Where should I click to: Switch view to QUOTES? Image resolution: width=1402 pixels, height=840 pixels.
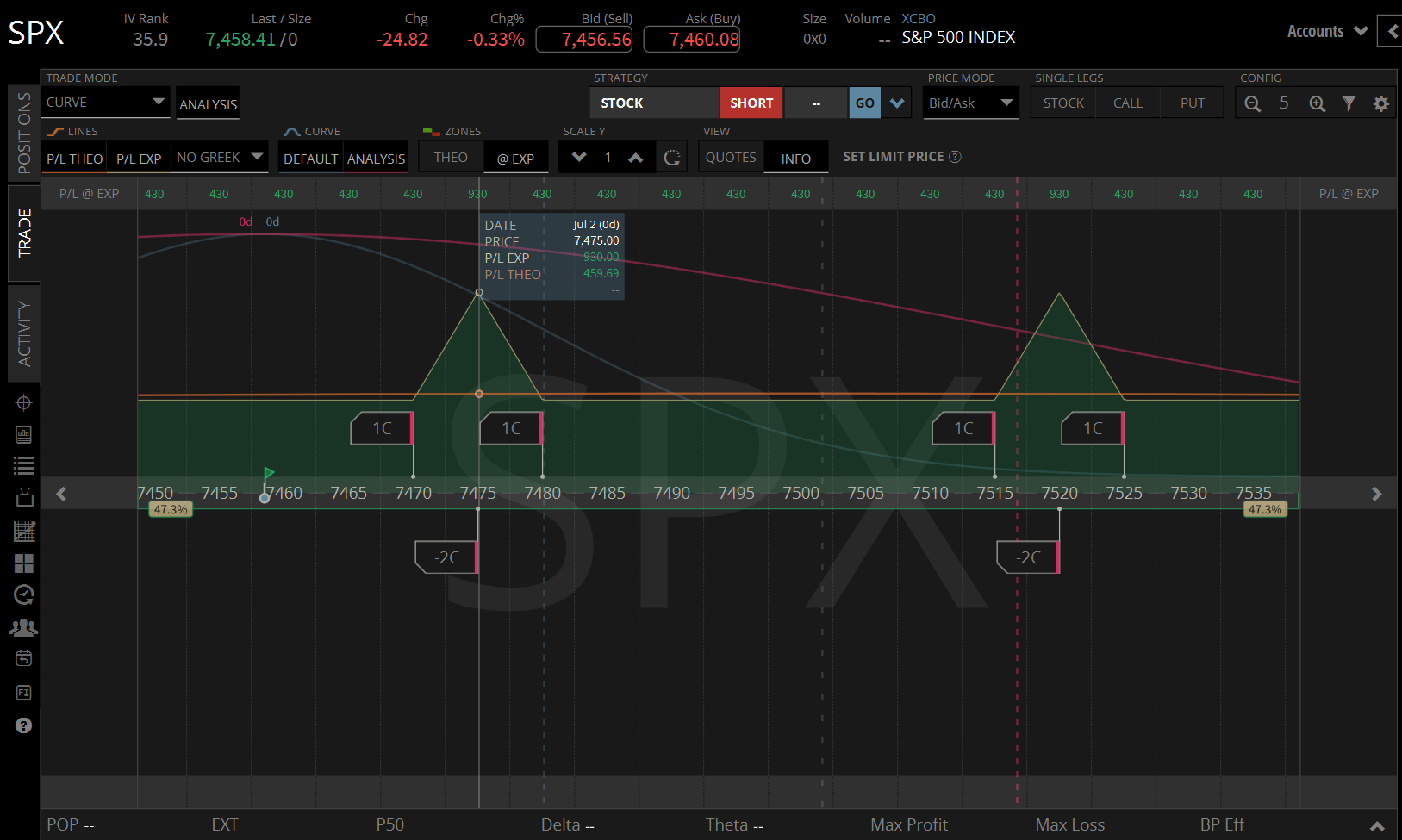(731, 158)
